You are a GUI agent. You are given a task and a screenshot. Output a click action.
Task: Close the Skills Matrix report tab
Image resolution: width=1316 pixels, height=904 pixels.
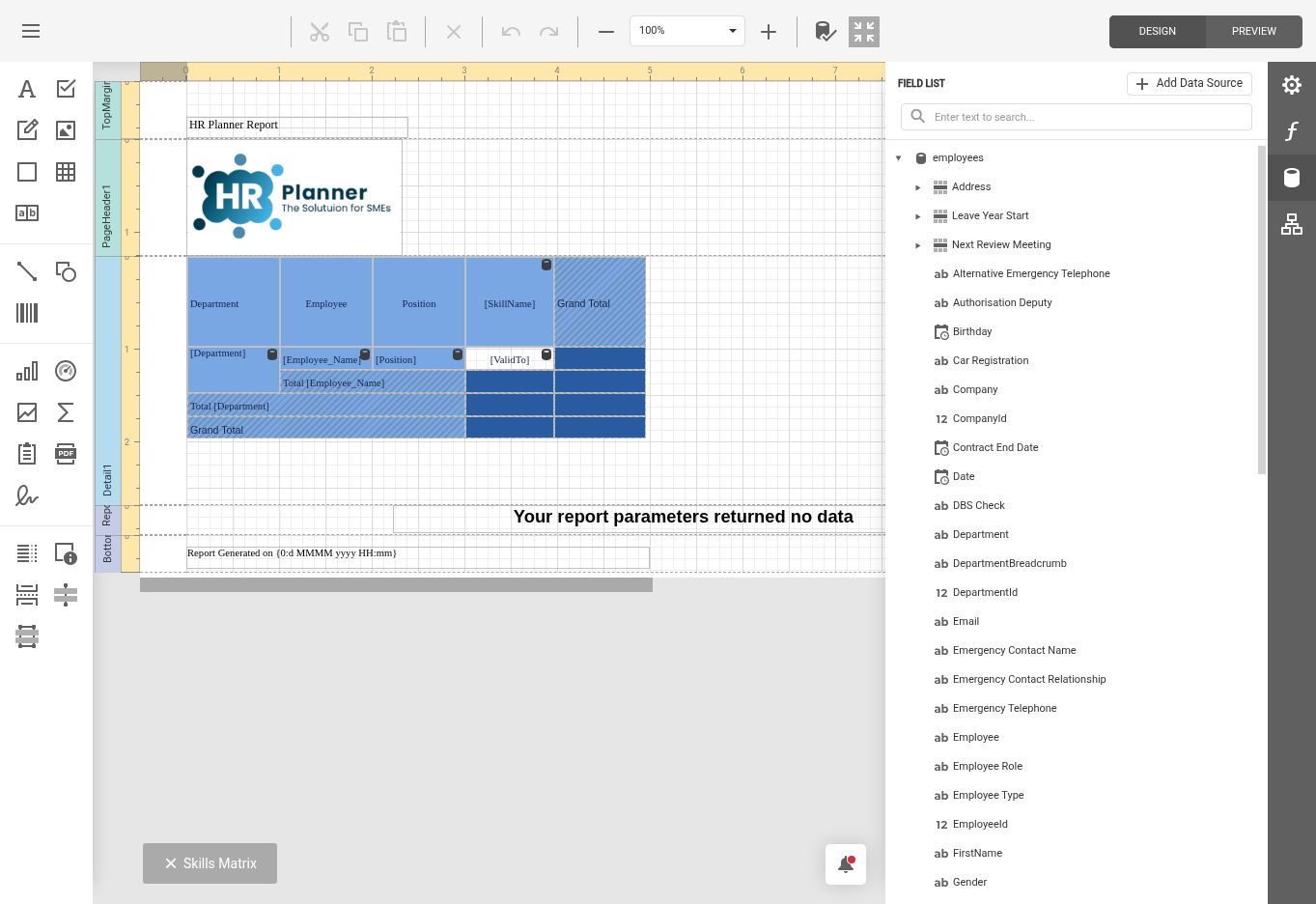pos(171,863)
